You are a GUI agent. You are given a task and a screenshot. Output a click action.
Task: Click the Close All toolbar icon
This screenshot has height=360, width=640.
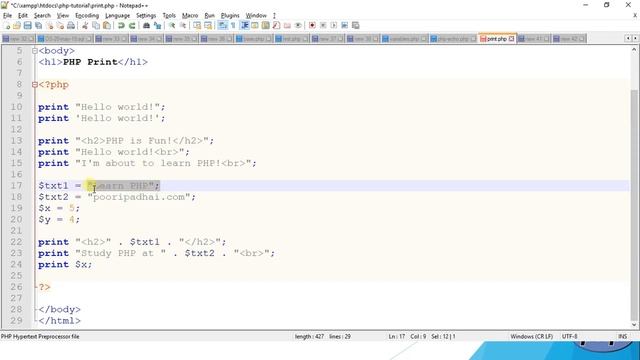tap(60, 25)
